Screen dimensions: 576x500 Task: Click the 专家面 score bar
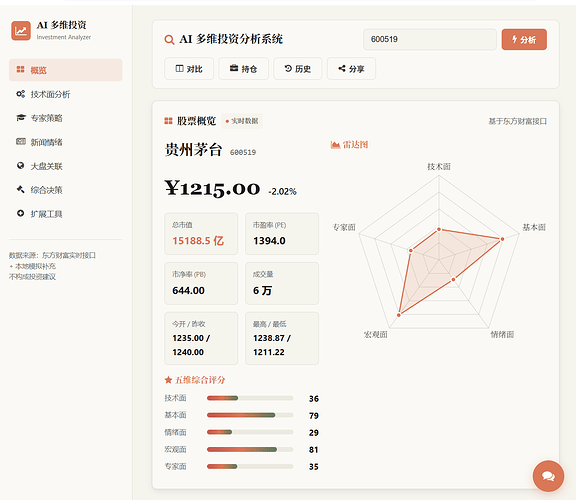click(x=250, y=467)
